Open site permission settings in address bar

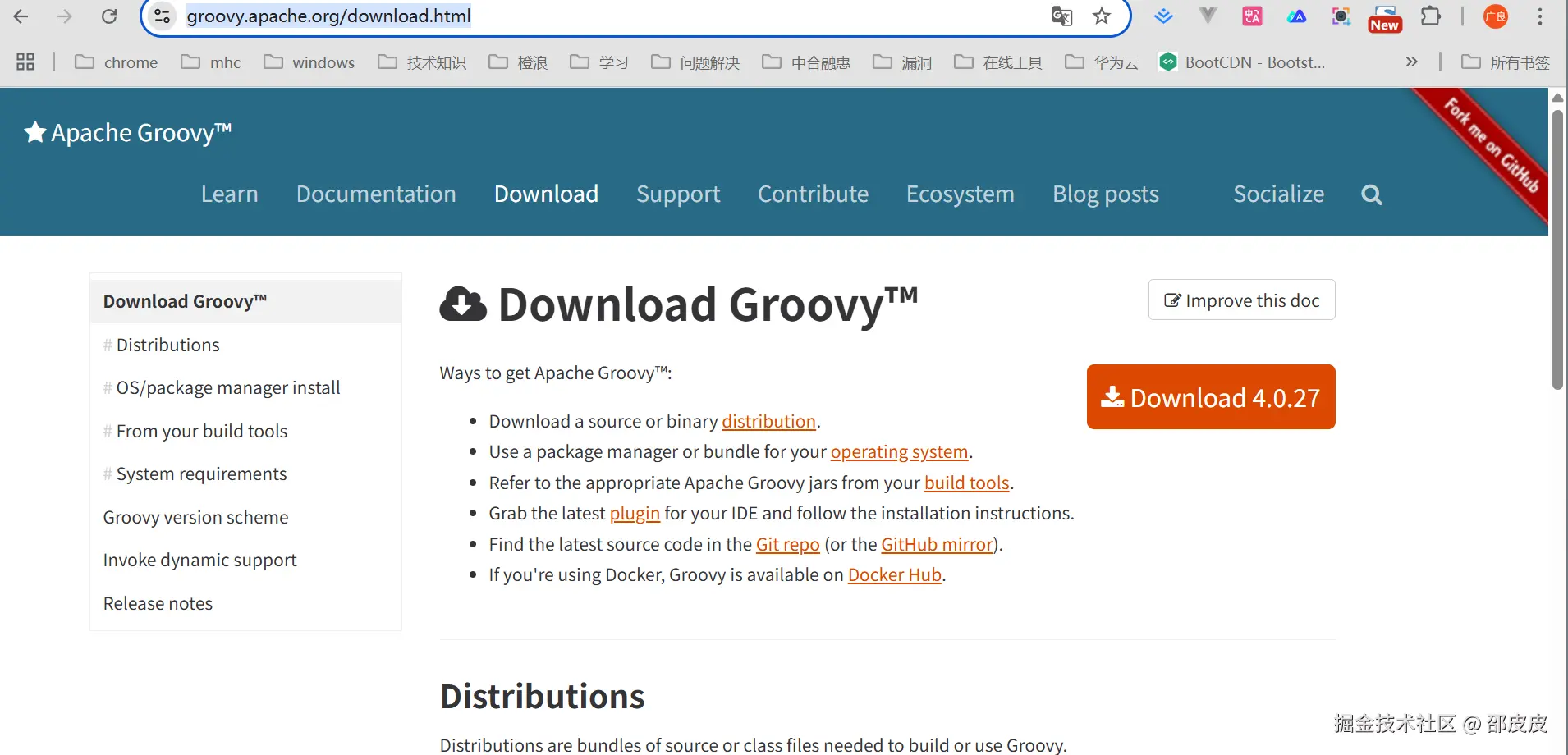tap(161, 16)
